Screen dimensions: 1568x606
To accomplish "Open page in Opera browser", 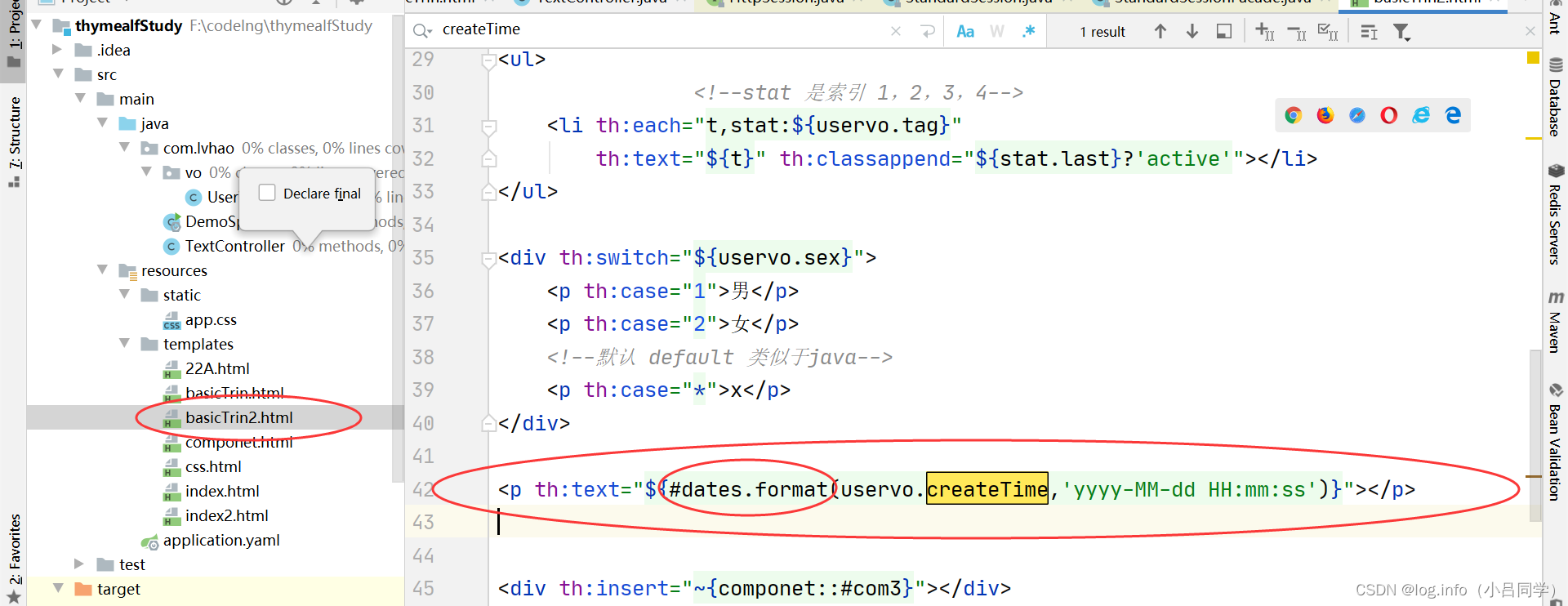I will pyautogui.click(x=1388, y=115).
